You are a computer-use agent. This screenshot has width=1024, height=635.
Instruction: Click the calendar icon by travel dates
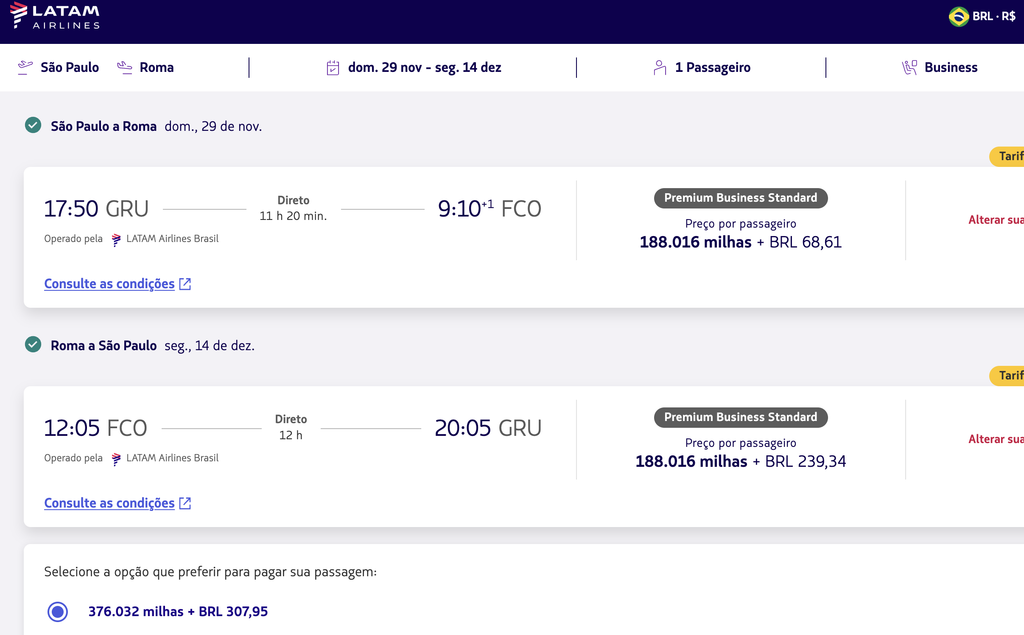(332, 68)
